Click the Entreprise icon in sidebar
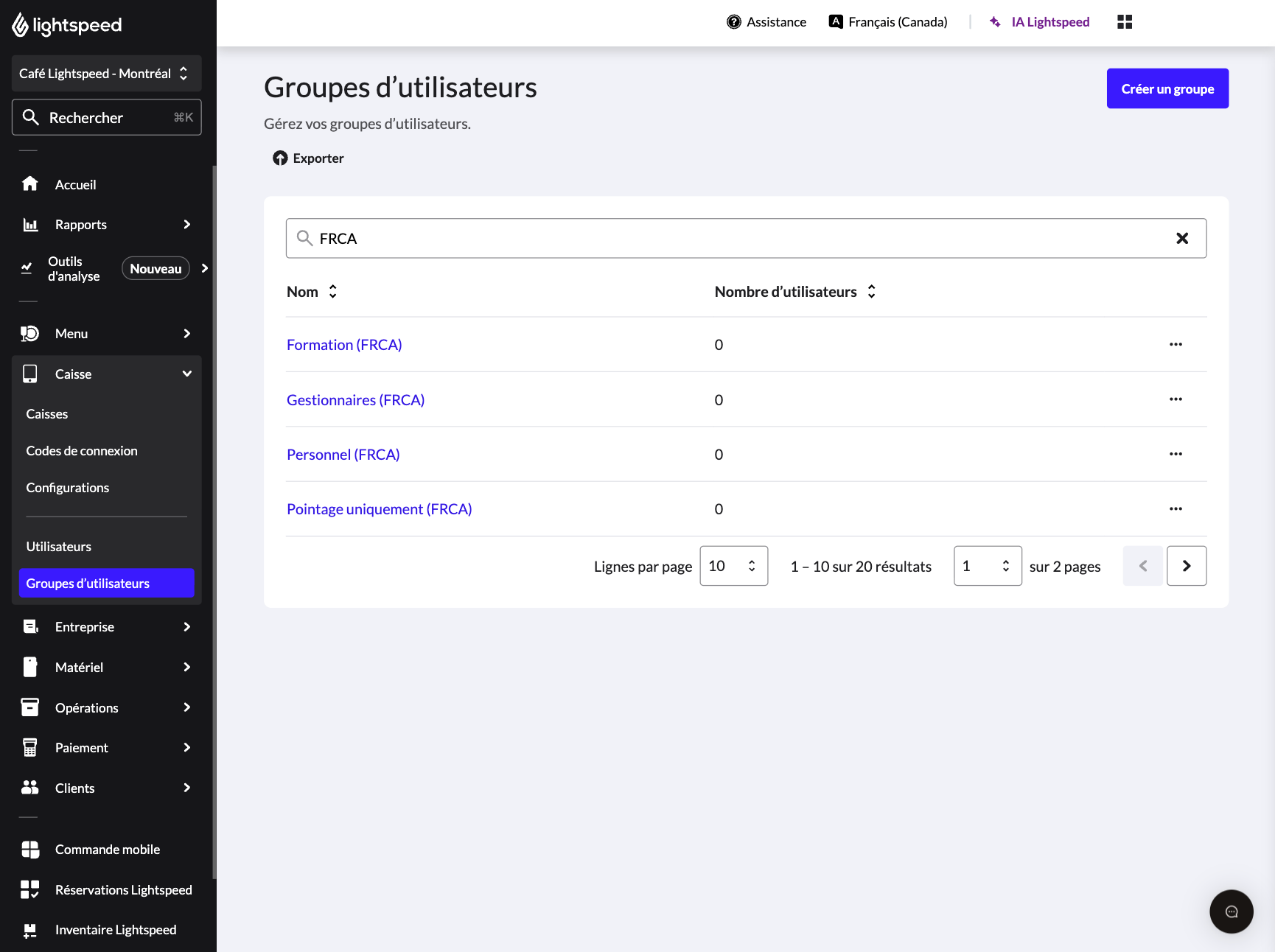Viewport: 1275px width, 952px height. (30, 627)
